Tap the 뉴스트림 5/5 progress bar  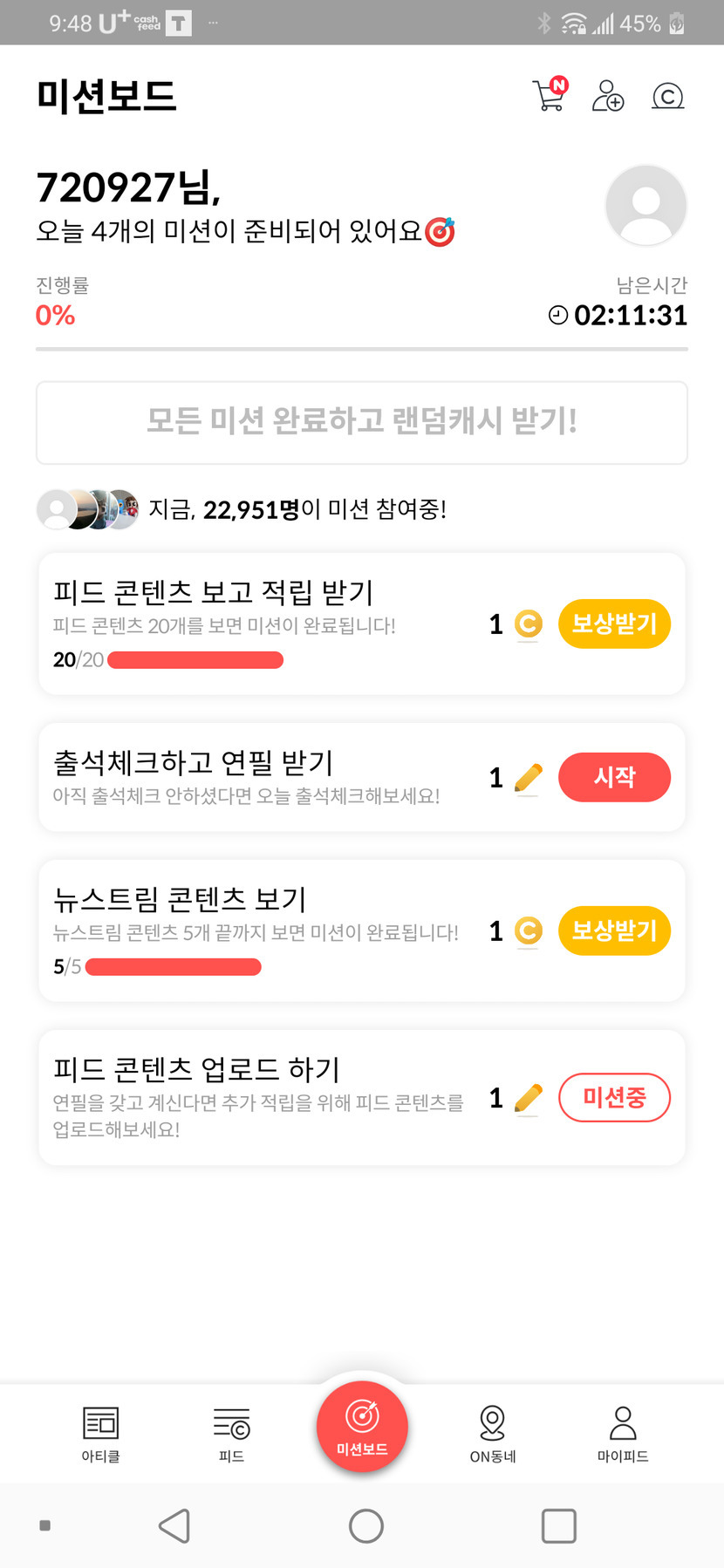tap(174, 967)
